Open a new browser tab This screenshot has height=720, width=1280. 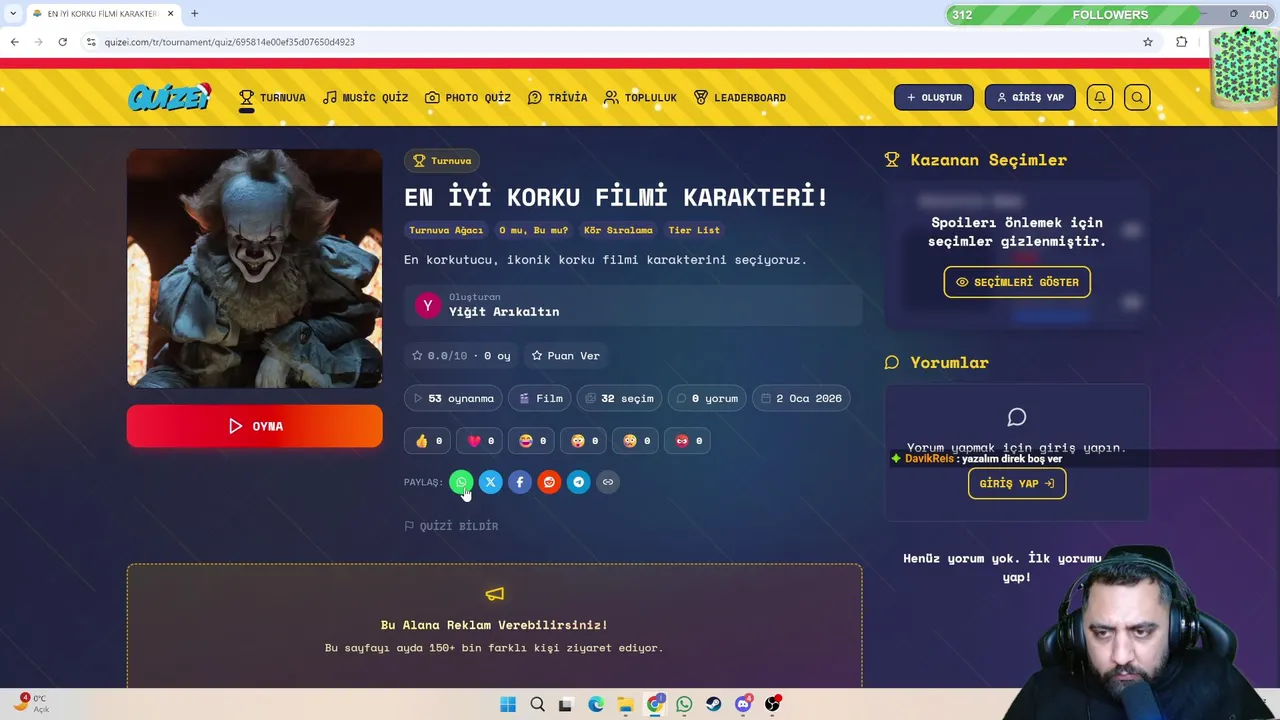tap(194, 14)
